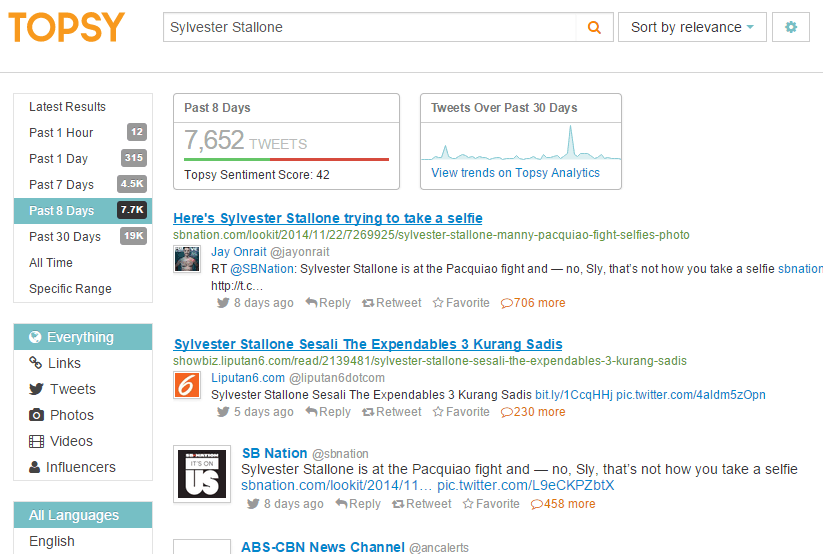Show 706 more related tweets
823x554 pixels.
coord(533,303)
